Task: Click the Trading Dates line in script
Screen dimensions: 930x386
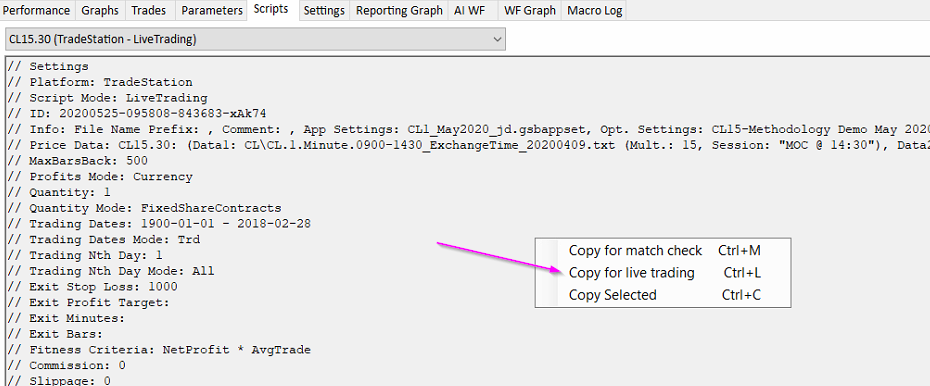Action: pos(159,224)
